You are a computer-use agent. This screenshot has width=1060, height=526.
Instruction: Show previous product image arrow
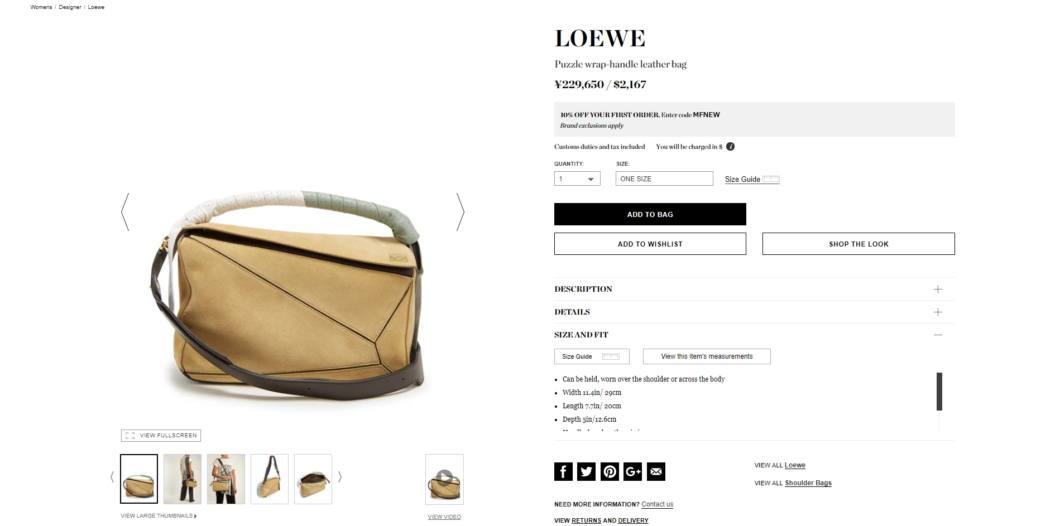(x=125, y=212)
